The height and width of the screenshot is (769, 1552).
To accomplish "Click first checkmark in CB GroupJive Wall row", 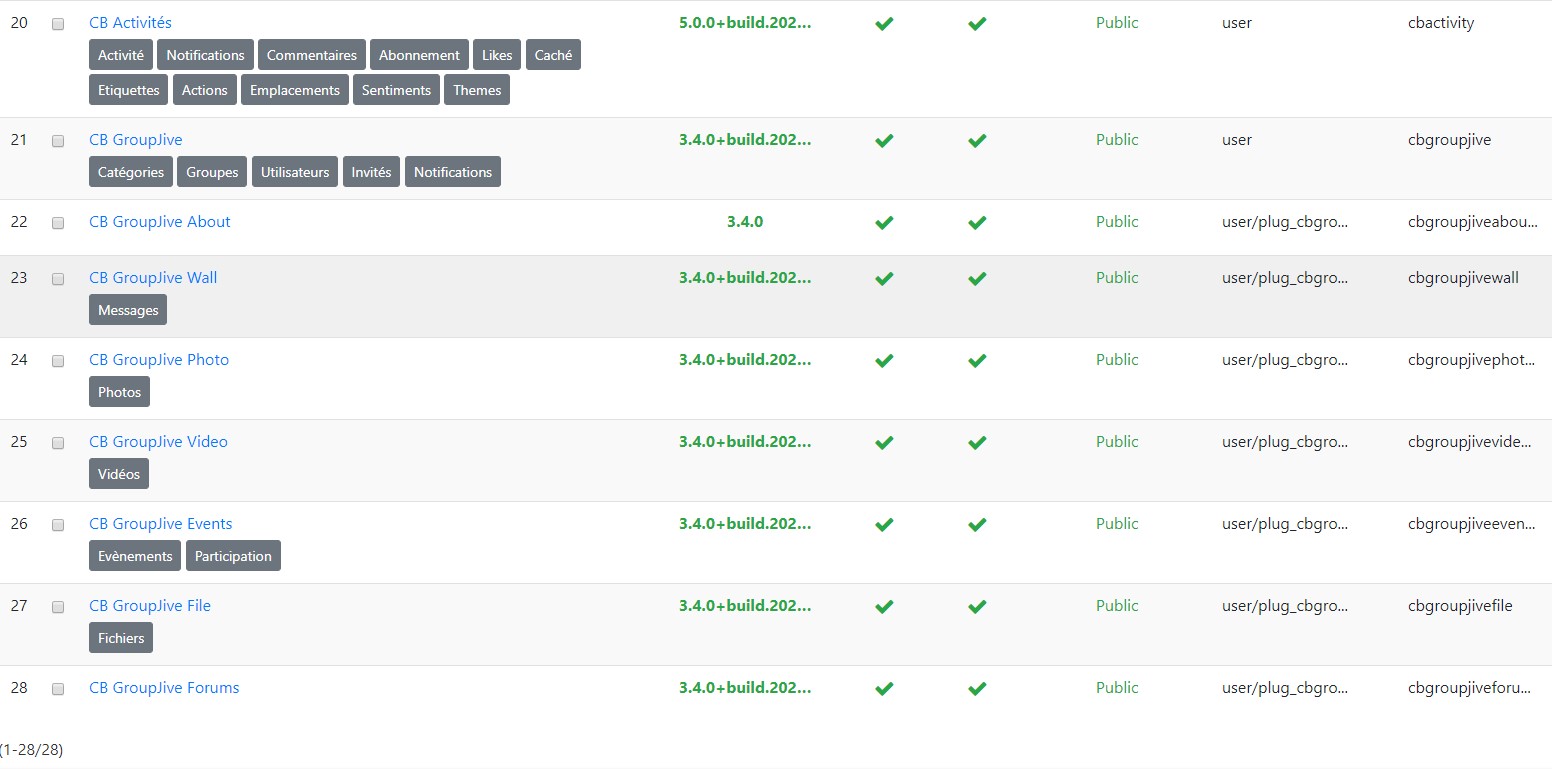I will (x=883, y=278).
